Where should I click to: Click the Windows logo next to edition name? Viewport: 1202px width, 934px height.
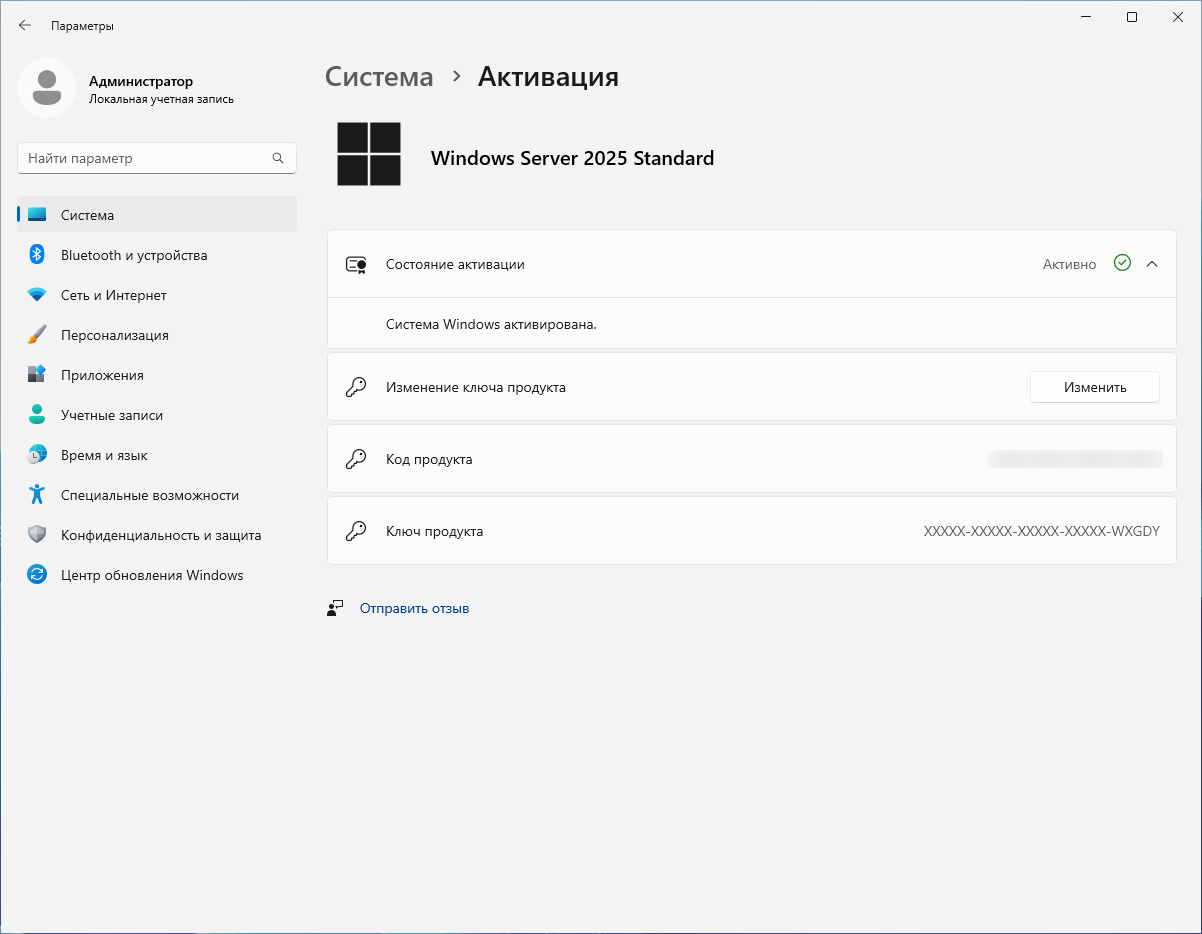369,154
